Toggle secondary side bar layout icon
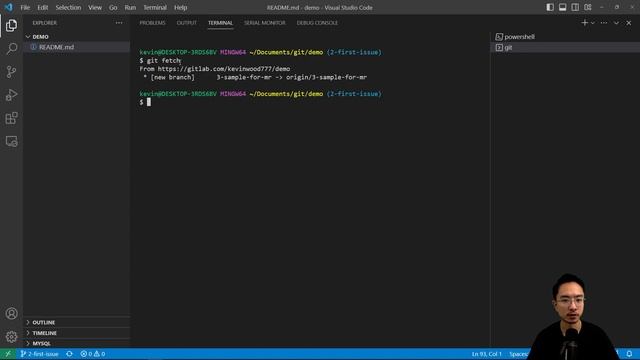The image size is (640, 360). [575, 7]
